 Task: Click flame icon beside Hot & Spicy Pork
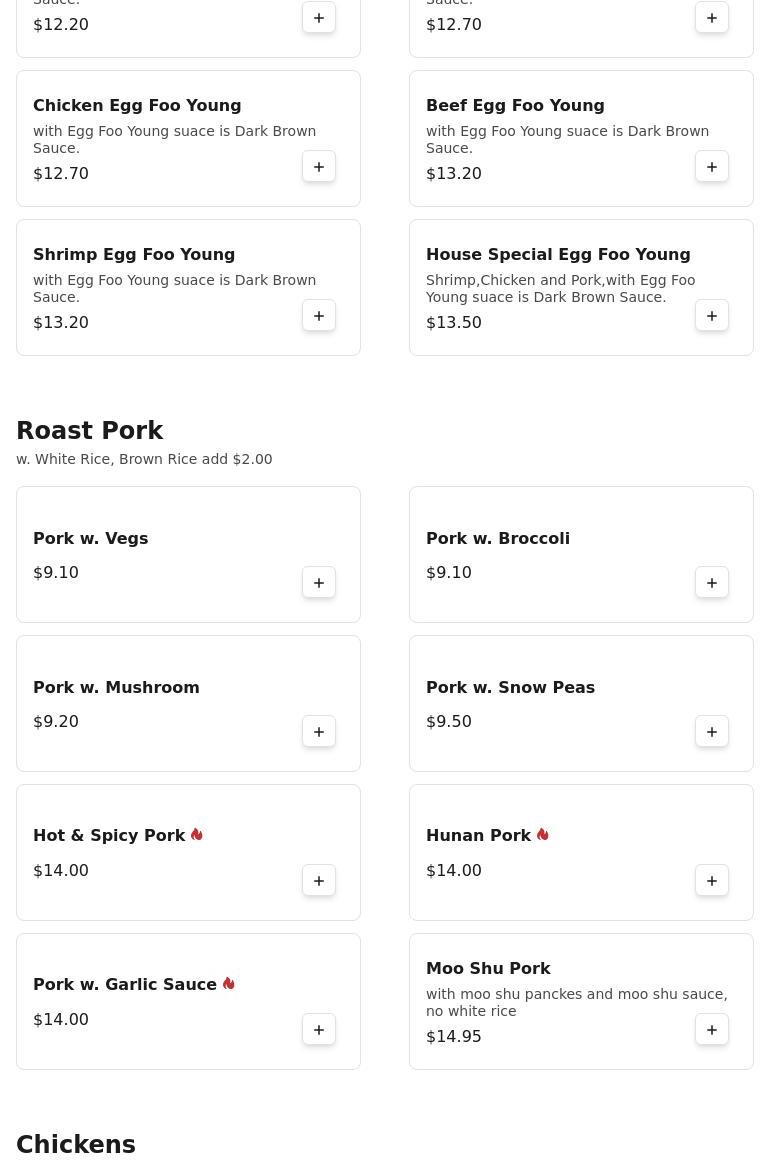coord(197,835)
